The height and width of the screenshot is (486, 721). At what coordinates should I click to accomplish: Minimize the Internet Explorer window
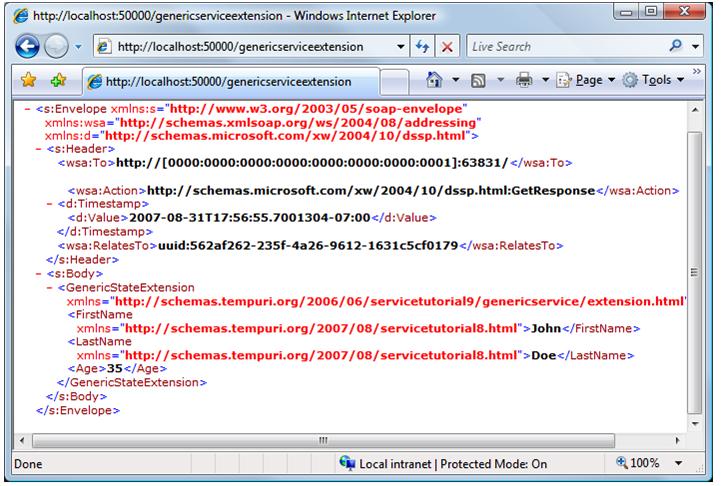[626, 11]
